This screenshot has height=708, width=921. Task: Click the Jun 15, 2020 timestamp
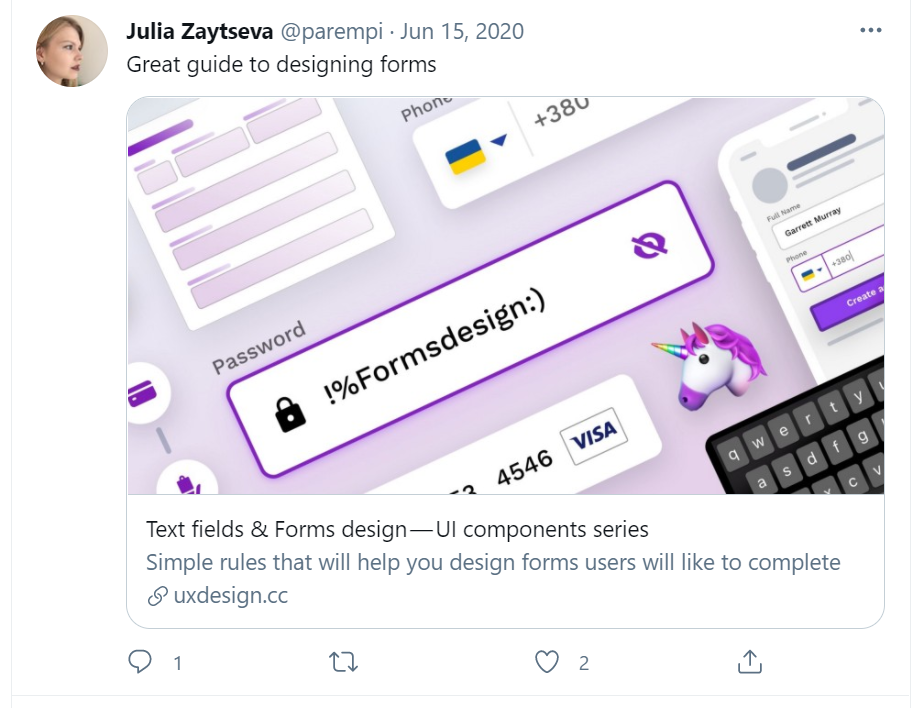(462, 32)
